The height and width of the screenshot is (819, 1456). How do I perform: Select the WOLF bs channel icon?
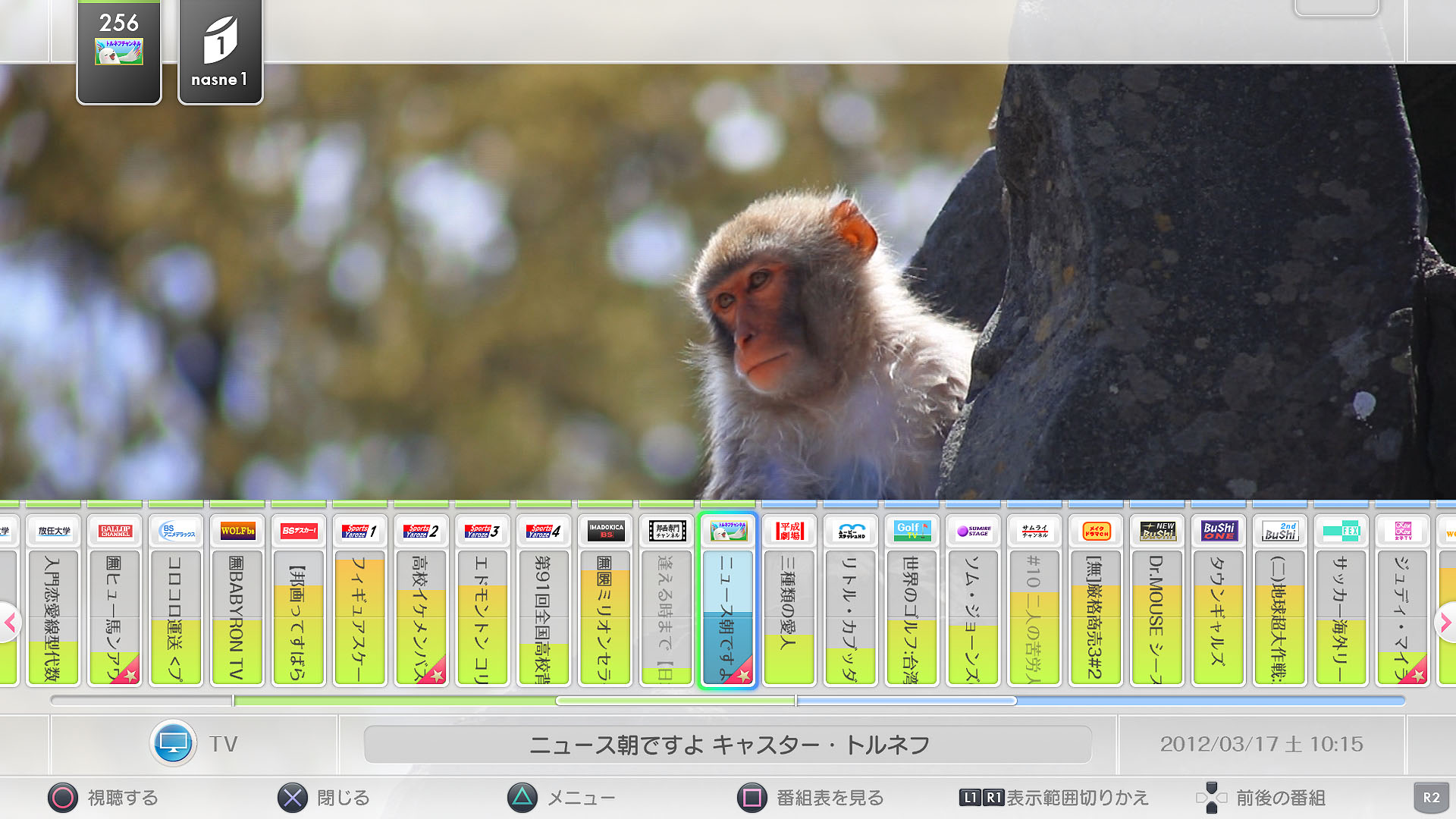237,532
